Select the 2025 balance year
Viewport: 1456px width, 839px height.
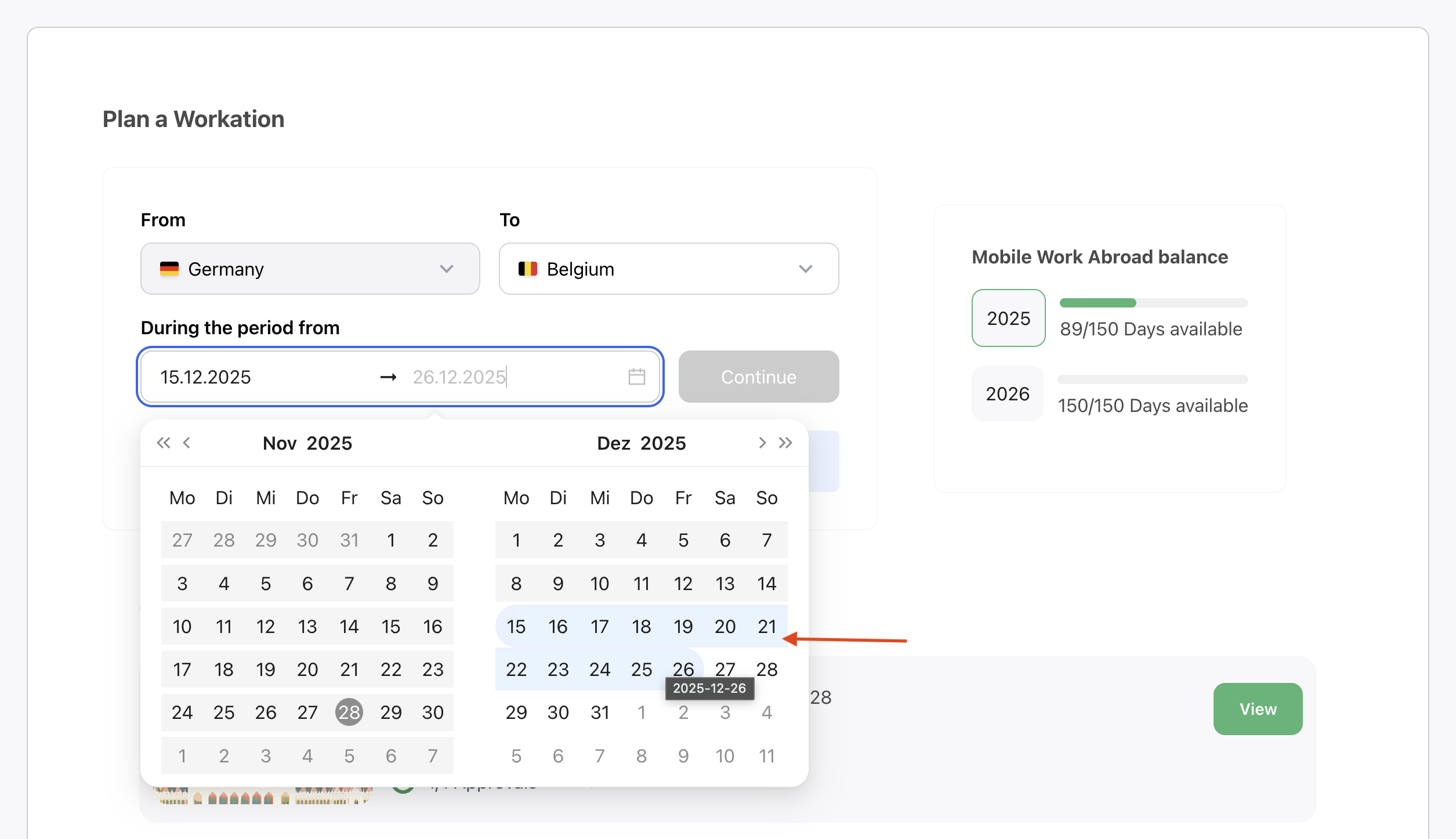[x=1008, y=318]
